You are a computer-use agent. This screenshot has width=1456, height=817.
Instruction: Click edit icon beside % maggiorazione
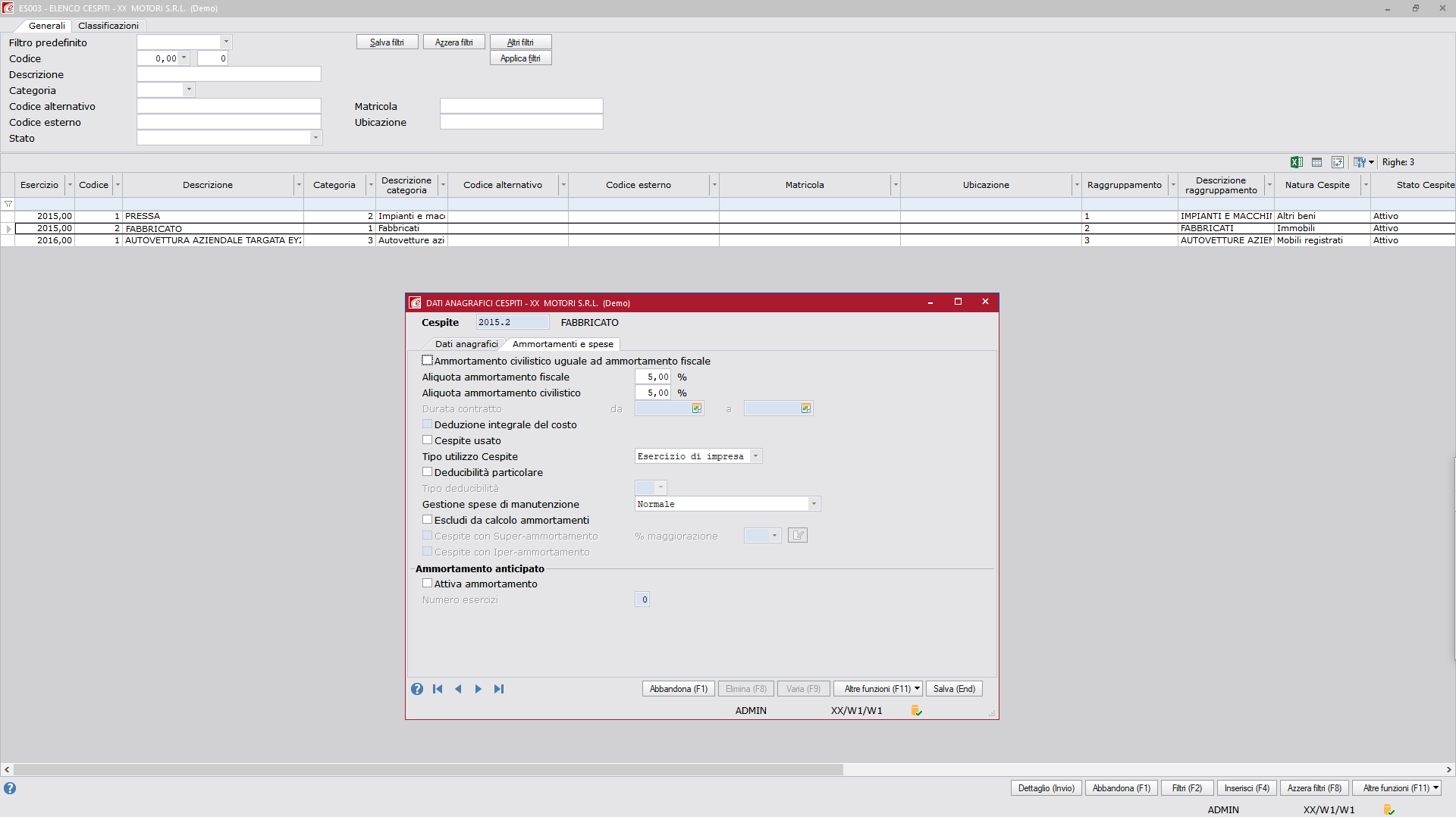click(798, 536)
